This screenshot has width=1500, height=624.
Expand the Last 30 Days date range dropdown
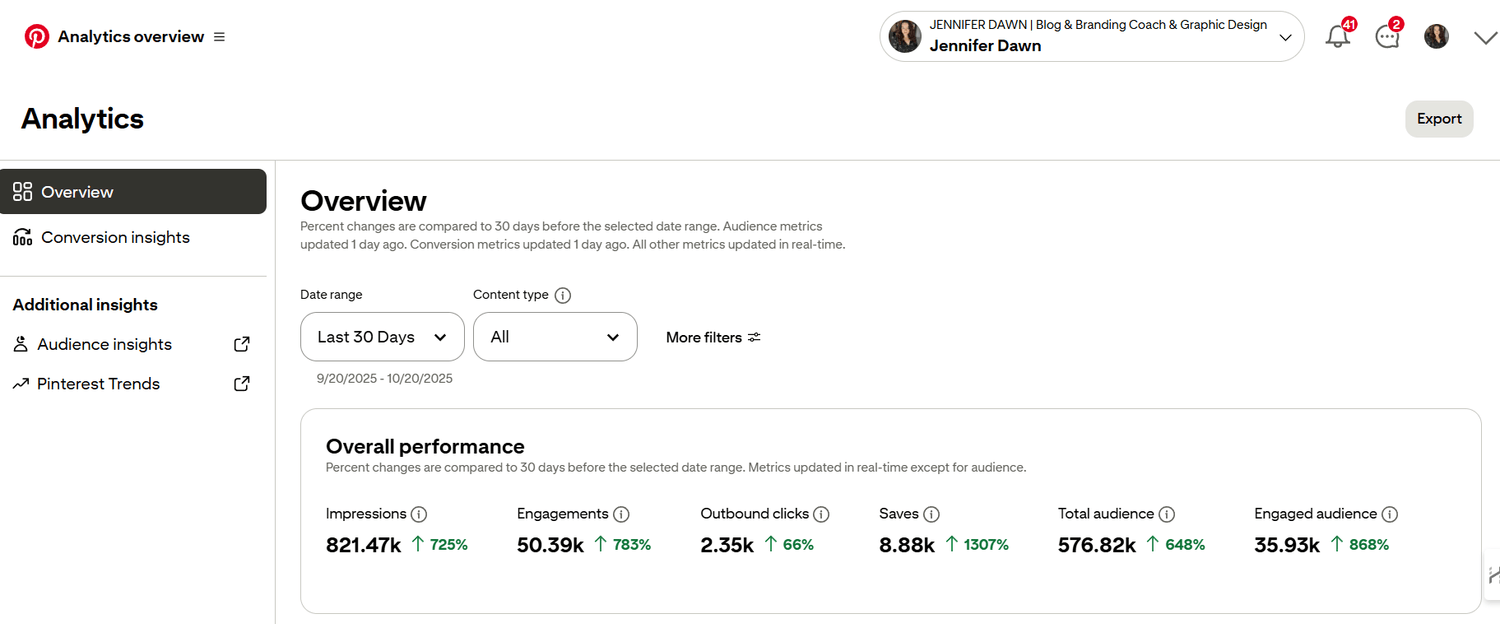[382, 337]
